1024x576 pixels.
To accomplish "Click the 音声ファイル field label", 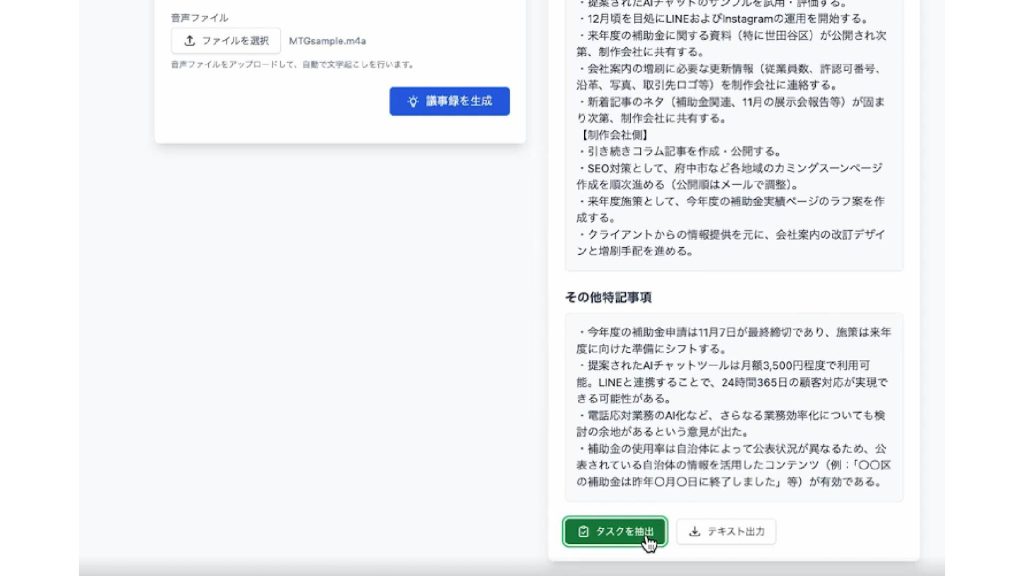I will tap(199, 18).
